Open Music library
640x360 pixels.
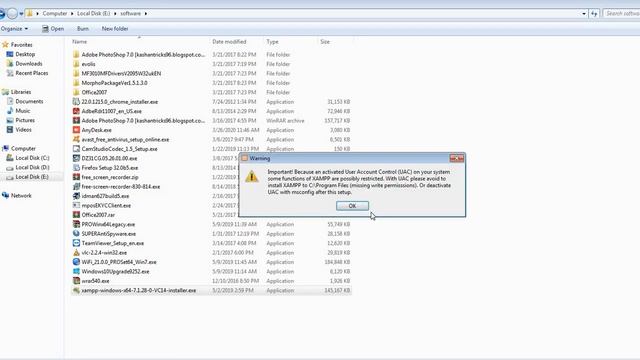click(x=23, y=111)
